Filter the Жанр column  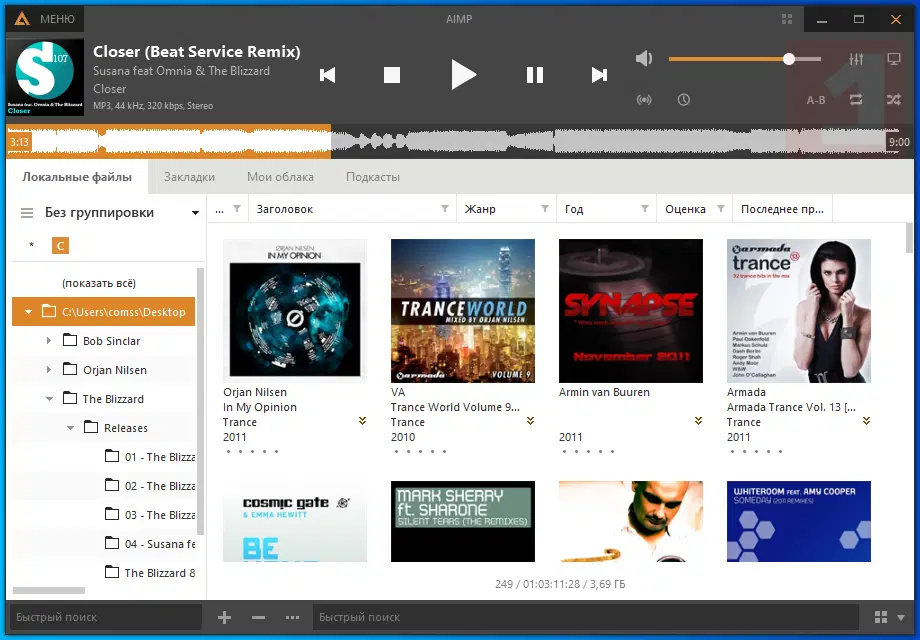click(x=544, y=209)
